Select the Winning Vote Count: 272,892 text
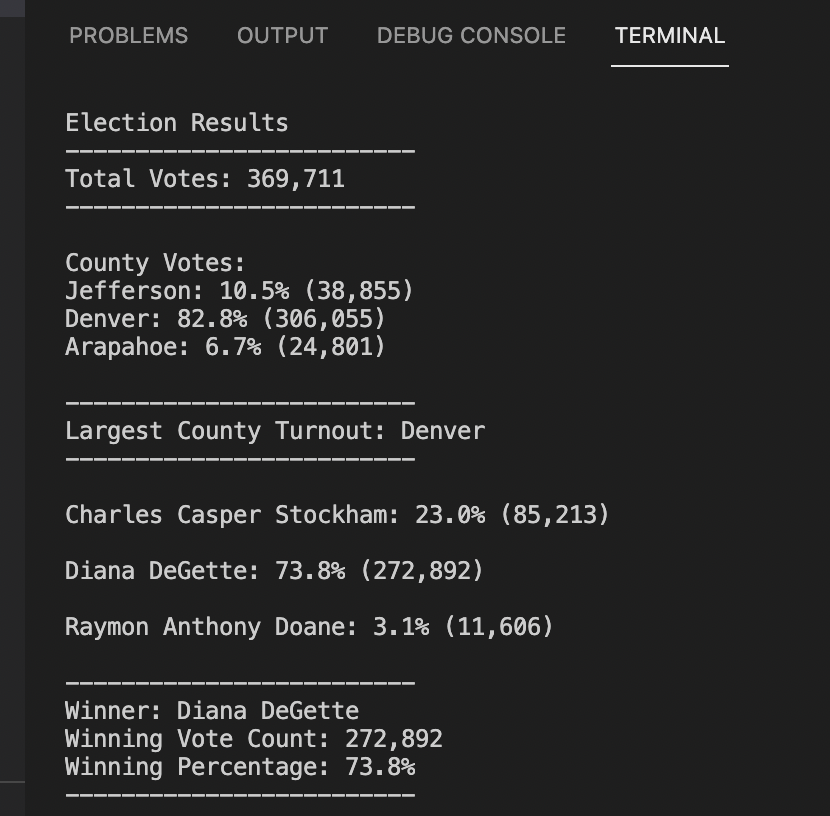Screen dimensions: 830x816 coord(254,738)
